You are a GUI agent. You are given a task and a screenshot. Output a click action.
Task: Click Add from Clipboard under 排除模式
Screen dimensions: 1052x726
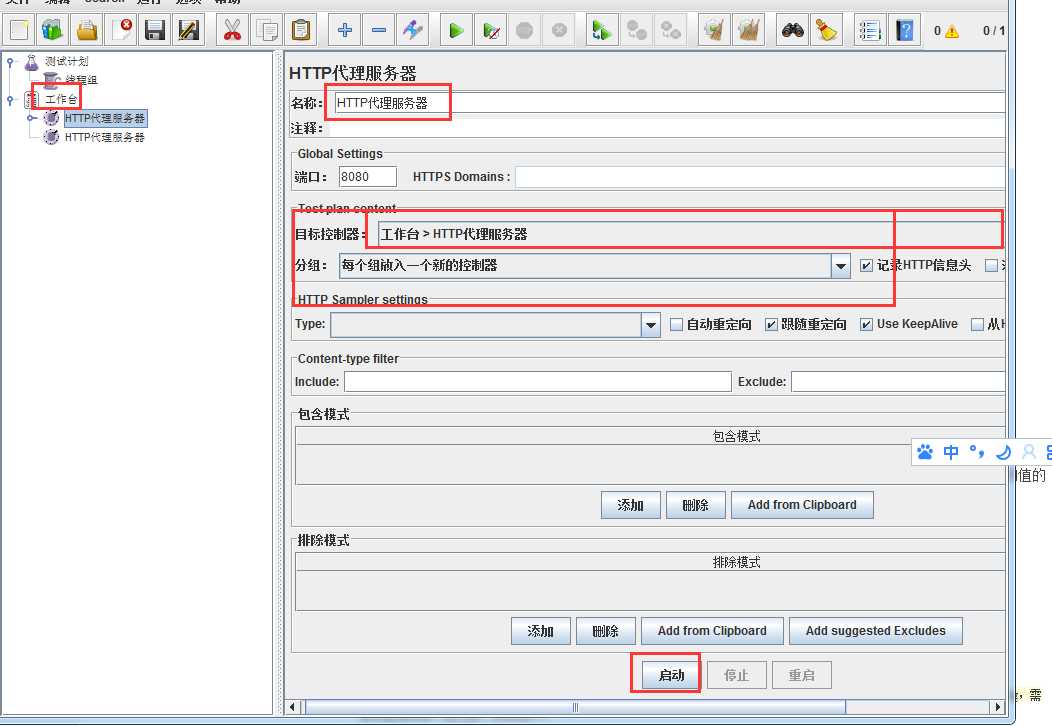[712, 631]
